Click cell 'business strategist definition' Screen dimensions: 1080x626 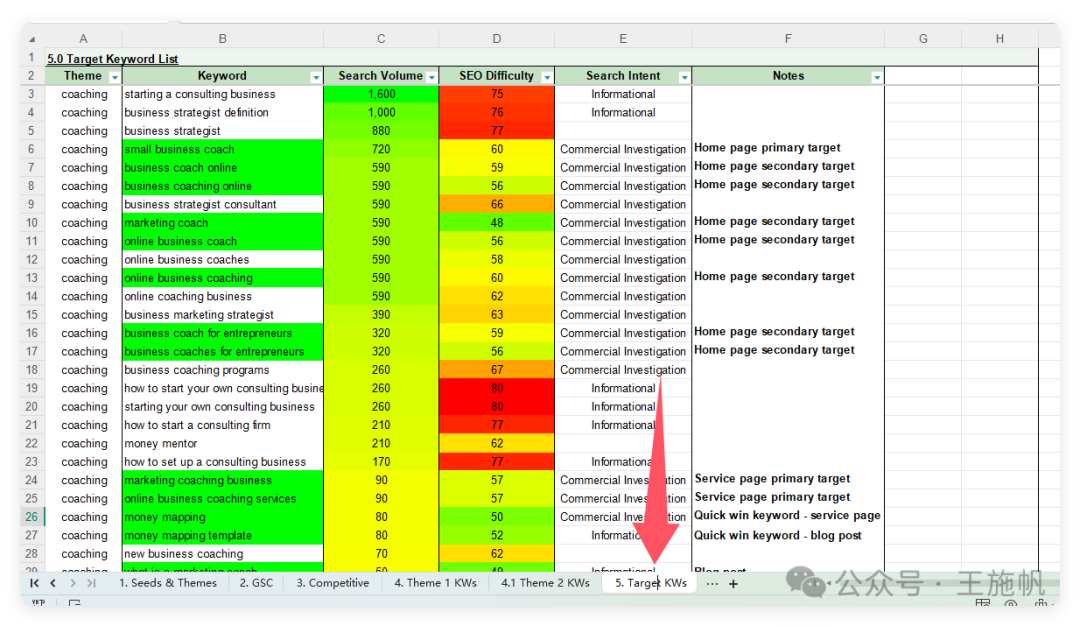[x=222, y=112]
